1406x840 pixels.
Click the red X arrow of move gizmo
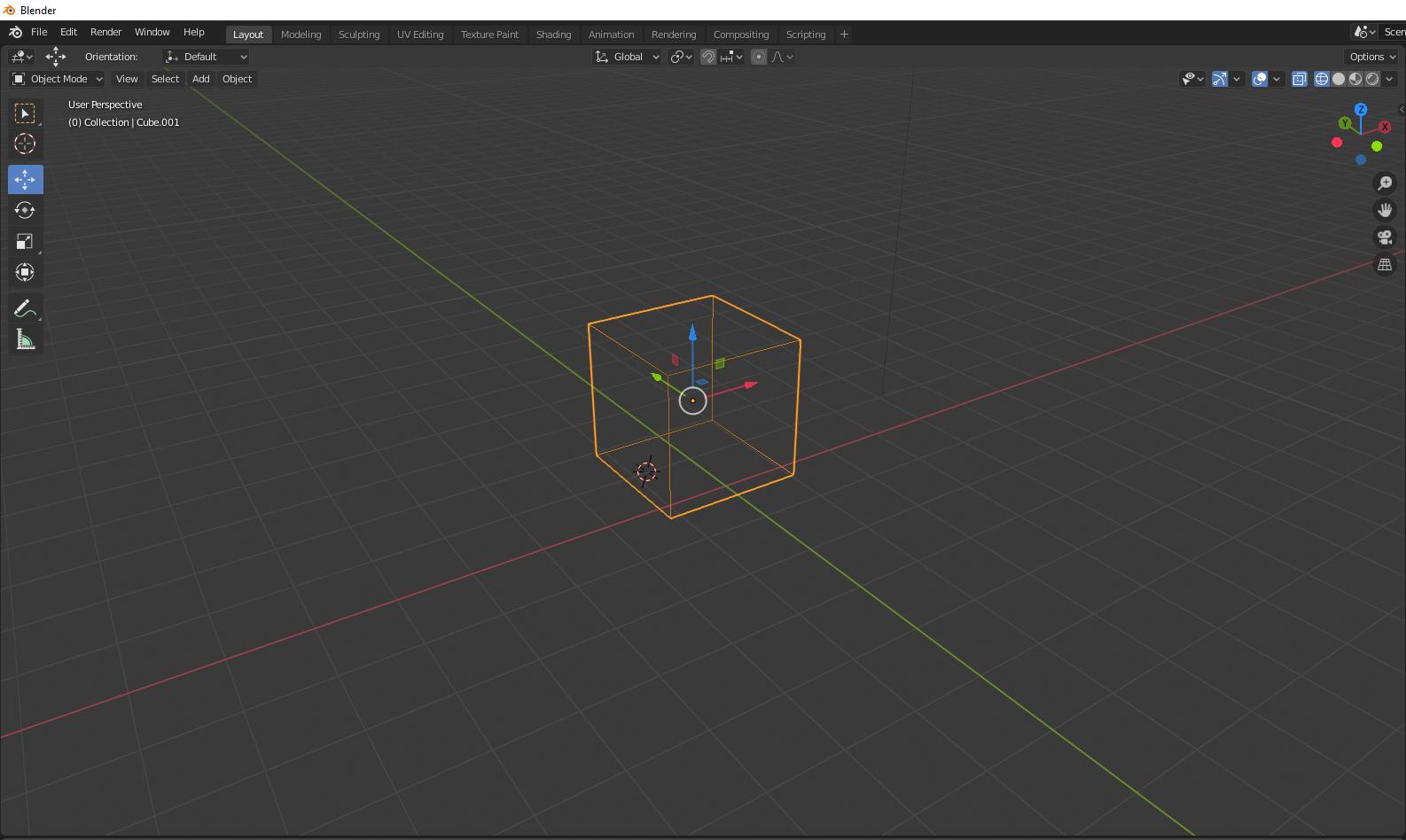tap(751, 385)
